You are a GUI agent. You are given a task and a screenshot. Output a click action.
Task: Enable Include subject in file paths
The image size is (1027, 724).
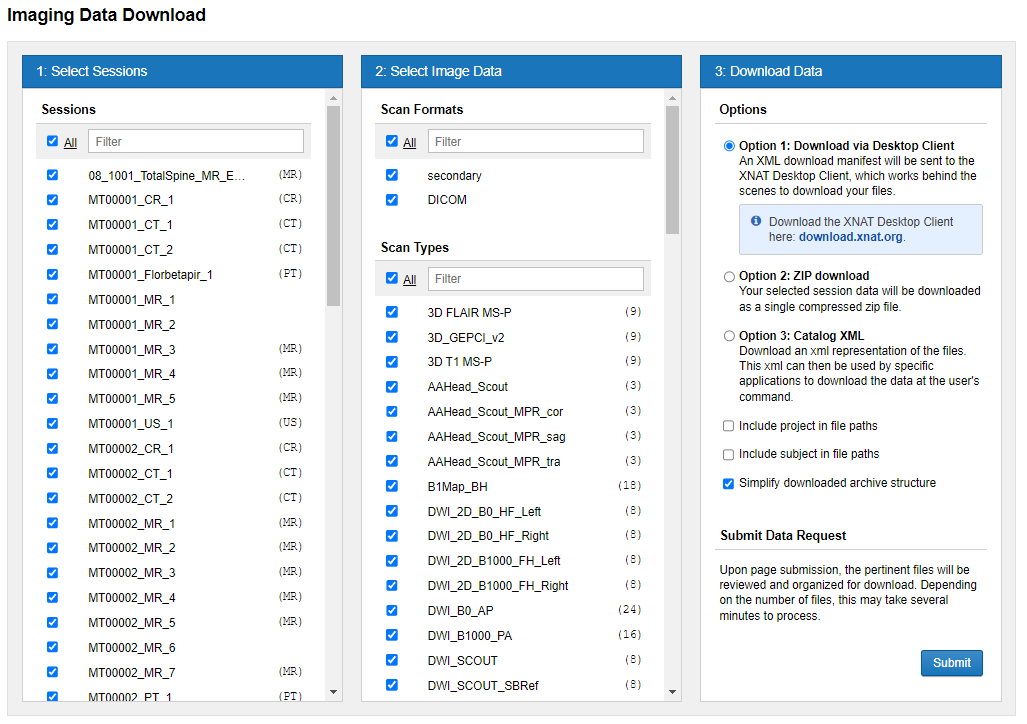(x=730, y=455)
